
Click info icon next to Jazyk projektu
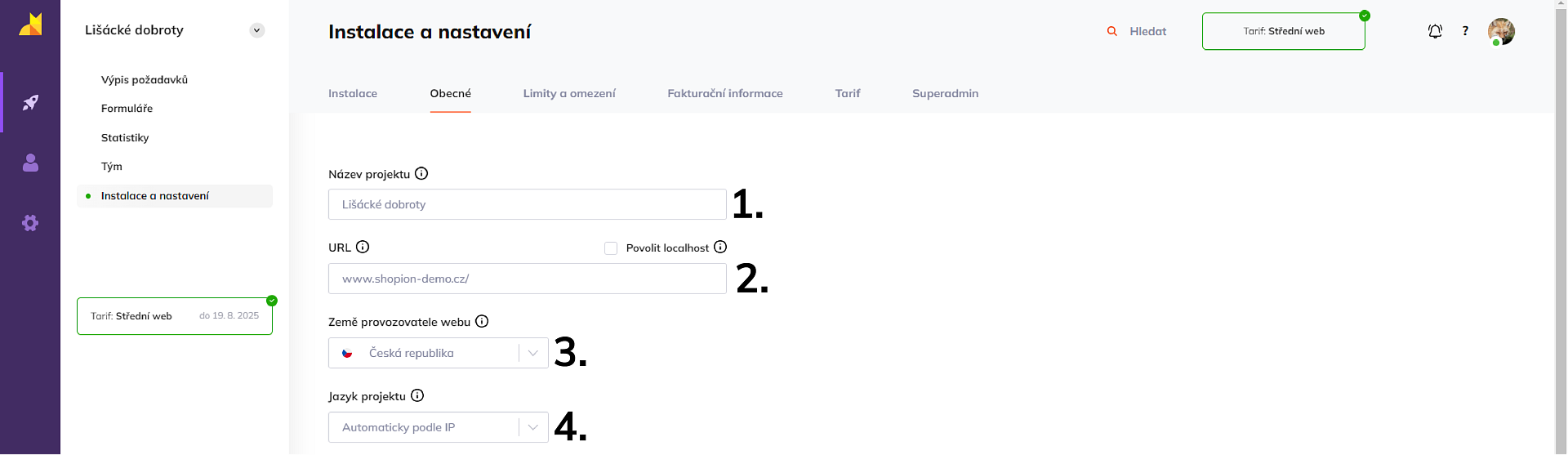(x=417, y=395)
